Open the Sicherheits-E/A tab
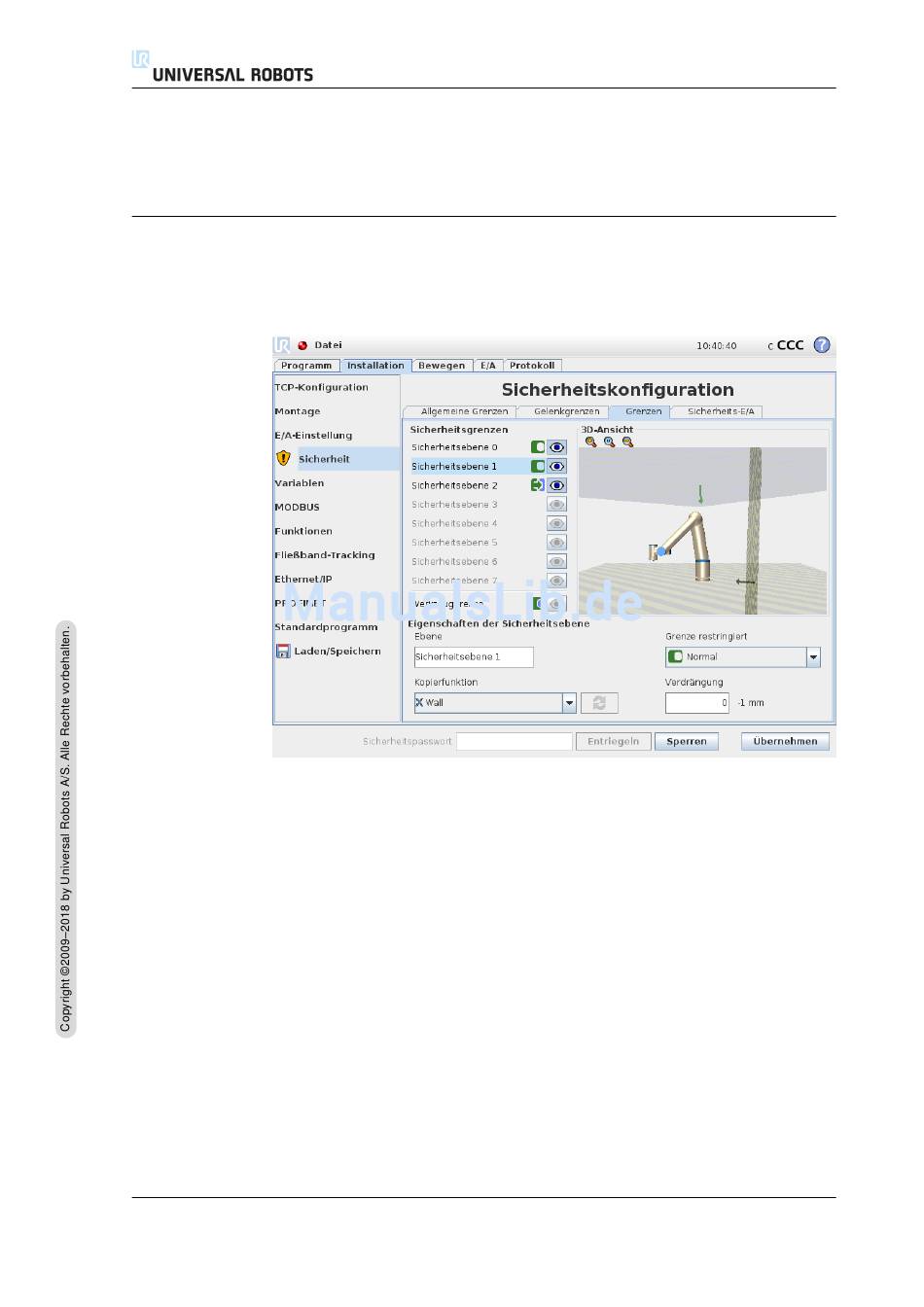The image size is (924, 1307). 720,411
